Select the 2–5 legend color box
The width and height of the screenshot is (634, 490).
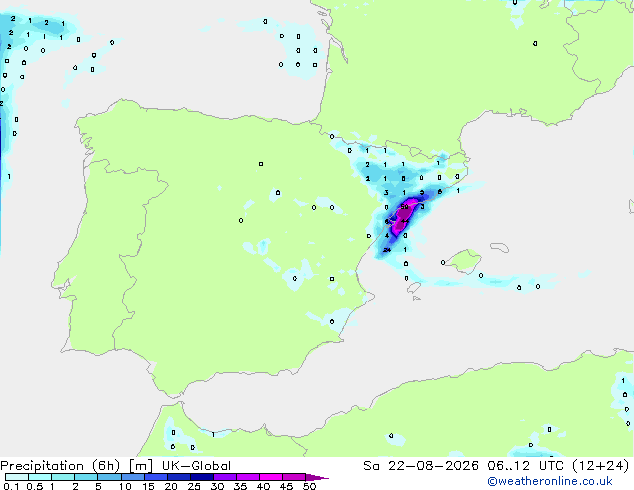pos(86,477)
